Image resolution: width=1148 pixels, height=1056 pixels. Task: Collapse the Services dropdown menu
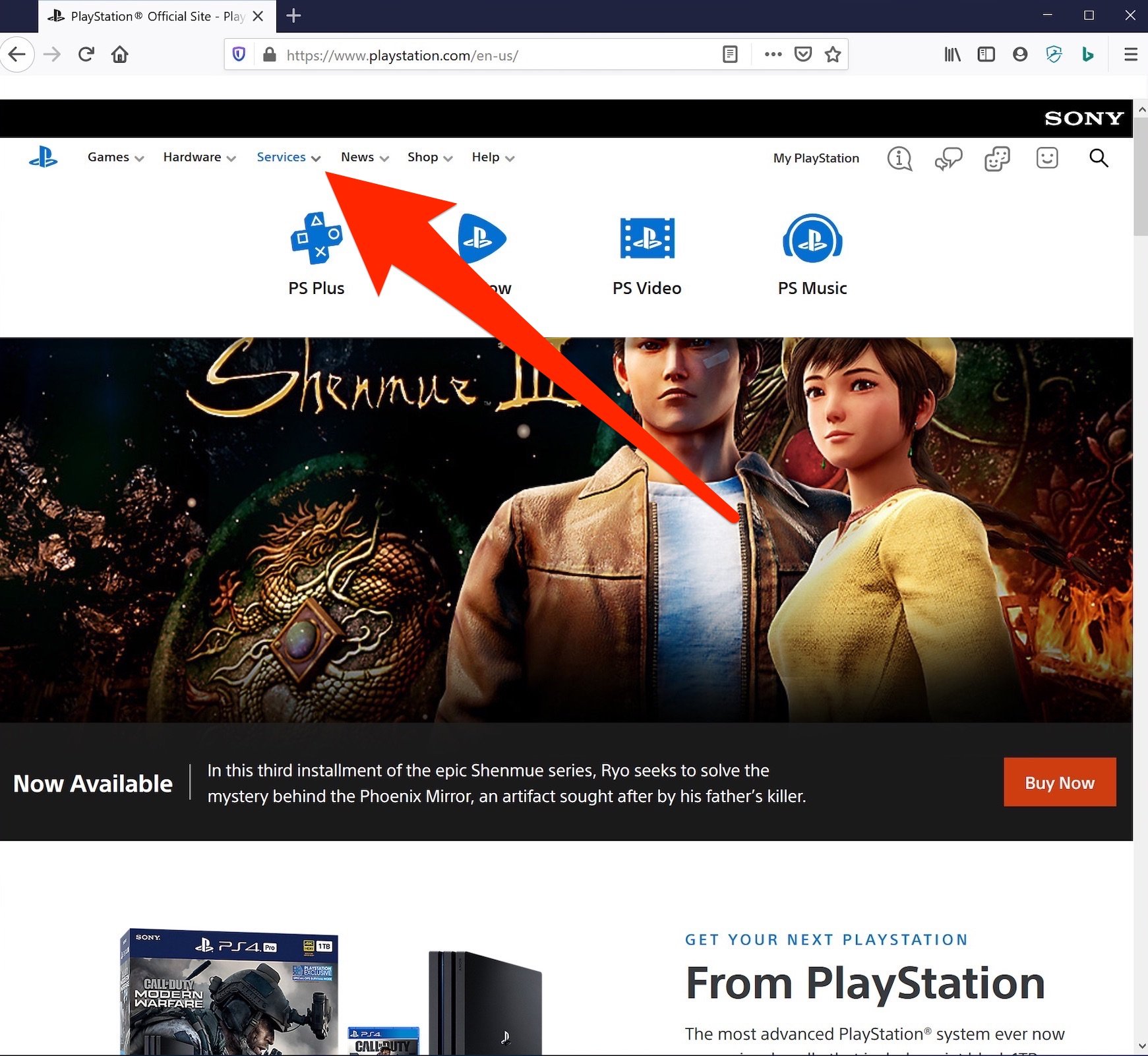click(x=289, y=157)
